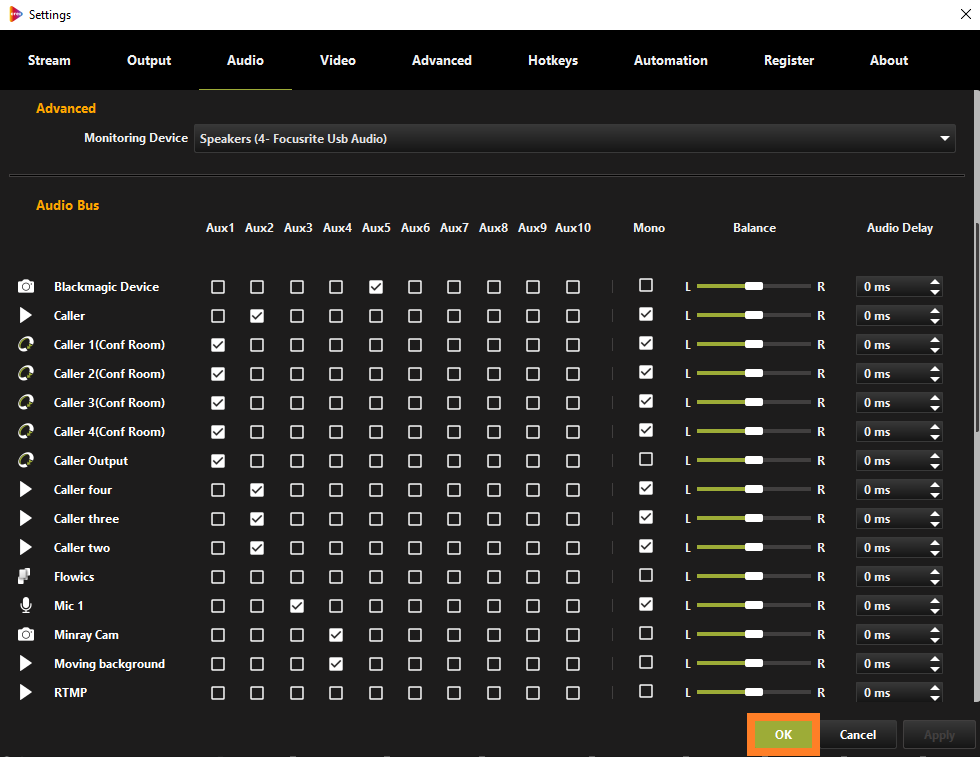Increase audio delay for Blackmagic Device
Image resolution: width=980 pixels, height=757 pixels.
(x=934, y=282)
